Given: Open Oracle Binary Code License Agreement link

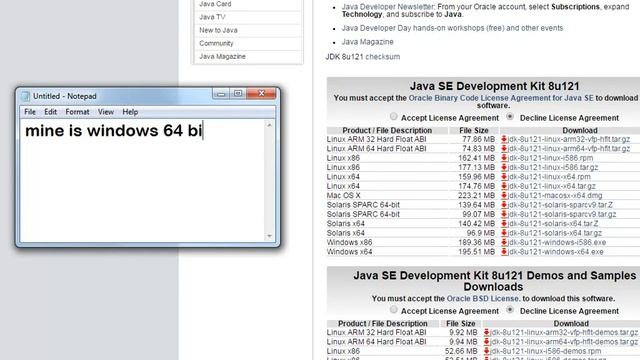Looking at the screenshot, I should point(501,98).
